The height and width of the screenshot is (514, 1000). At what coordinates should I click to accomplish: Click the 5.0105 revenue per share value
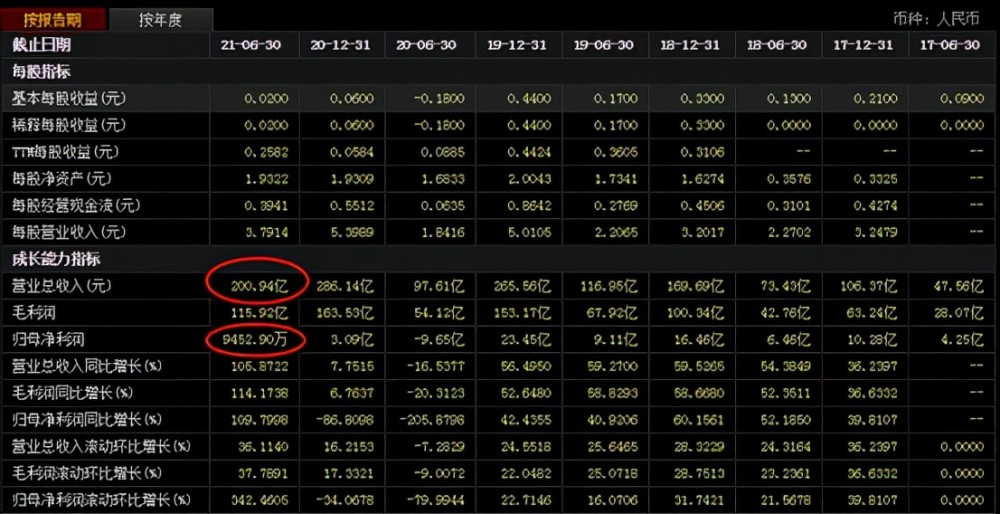click(x=528, y=233)
